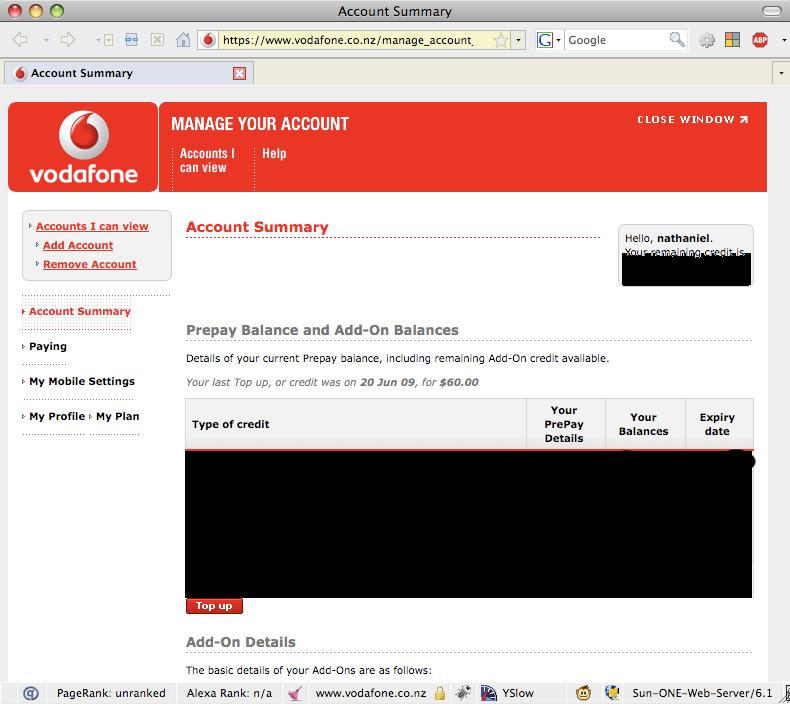The width and height of the screenshot is (790, 704).
Task: Click the Add Account link
Action: click(78, 245)
